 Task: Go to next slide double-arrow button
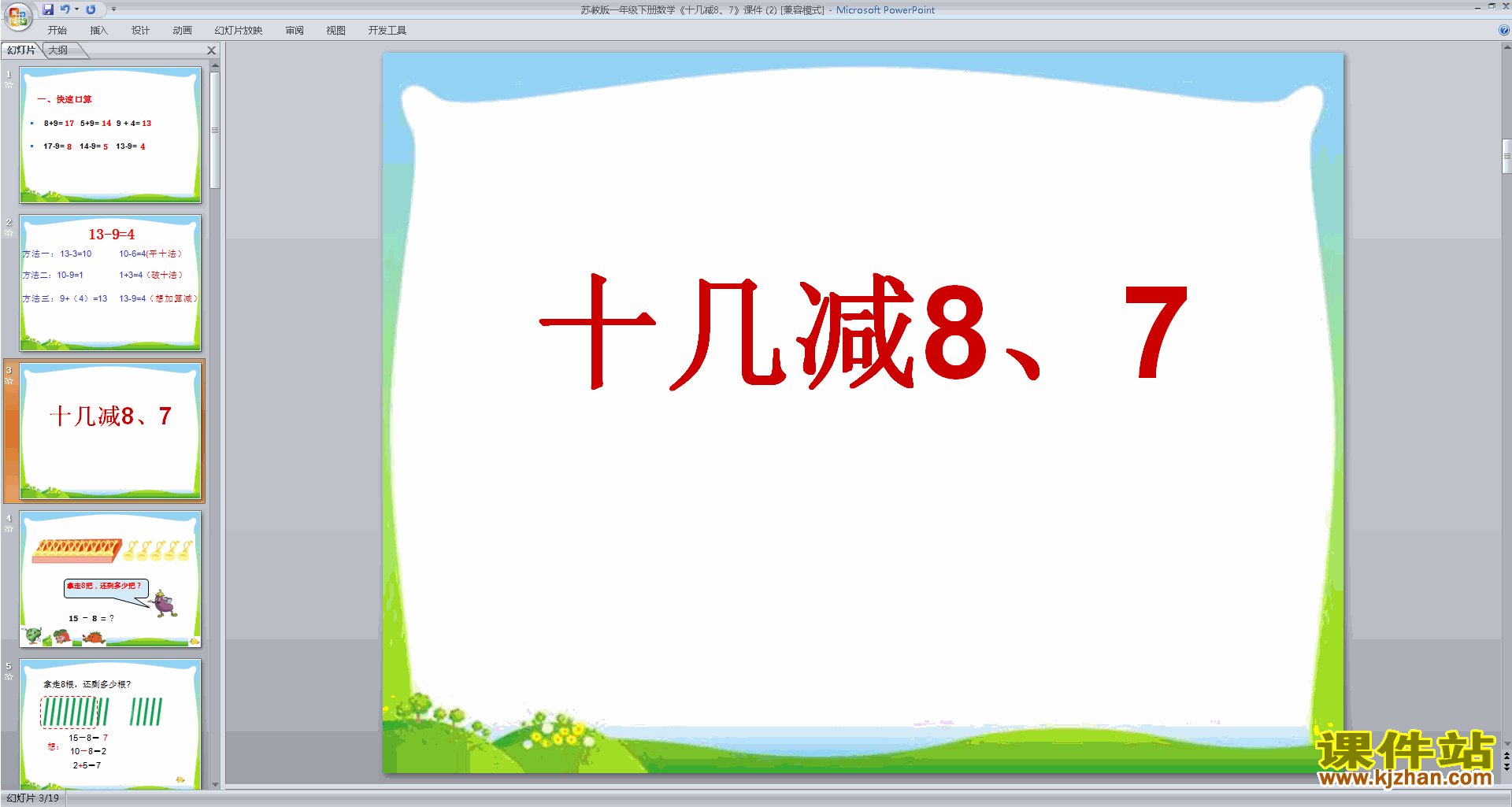pyautogui.click(x=1506, y=767)
